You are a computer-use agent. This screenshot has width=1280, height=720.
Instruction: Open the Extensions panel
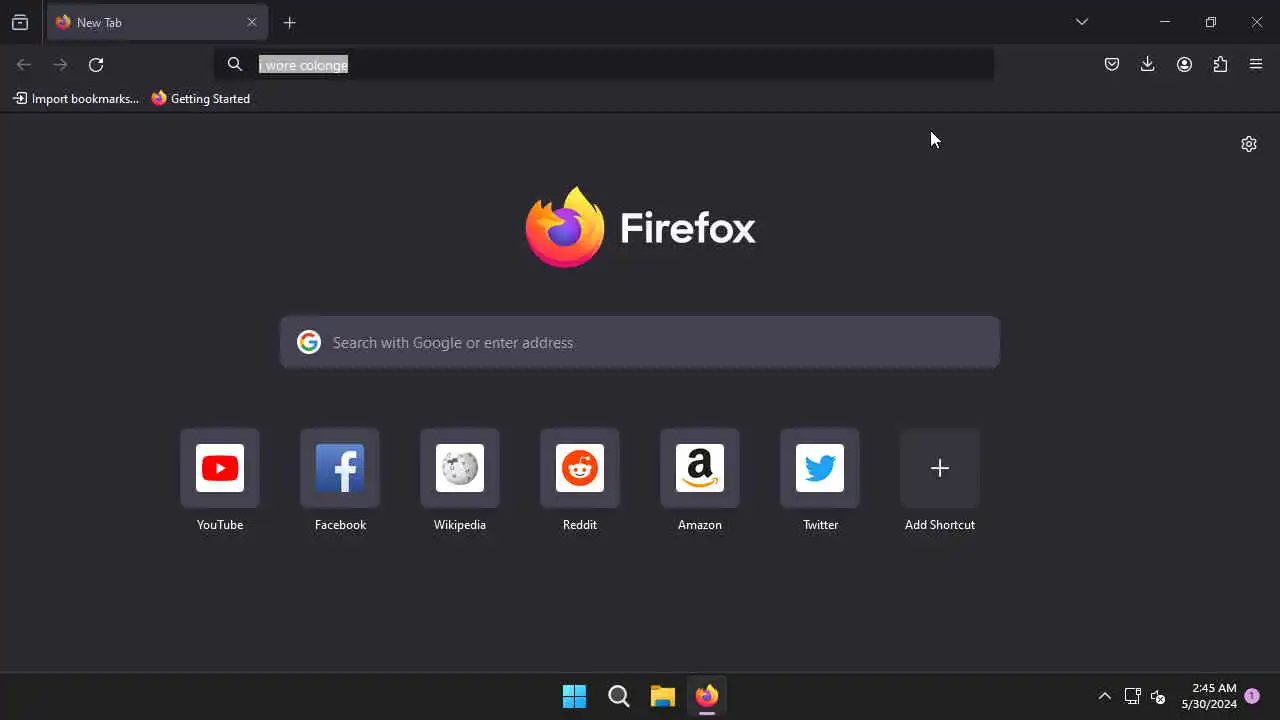coord(1220,64)
